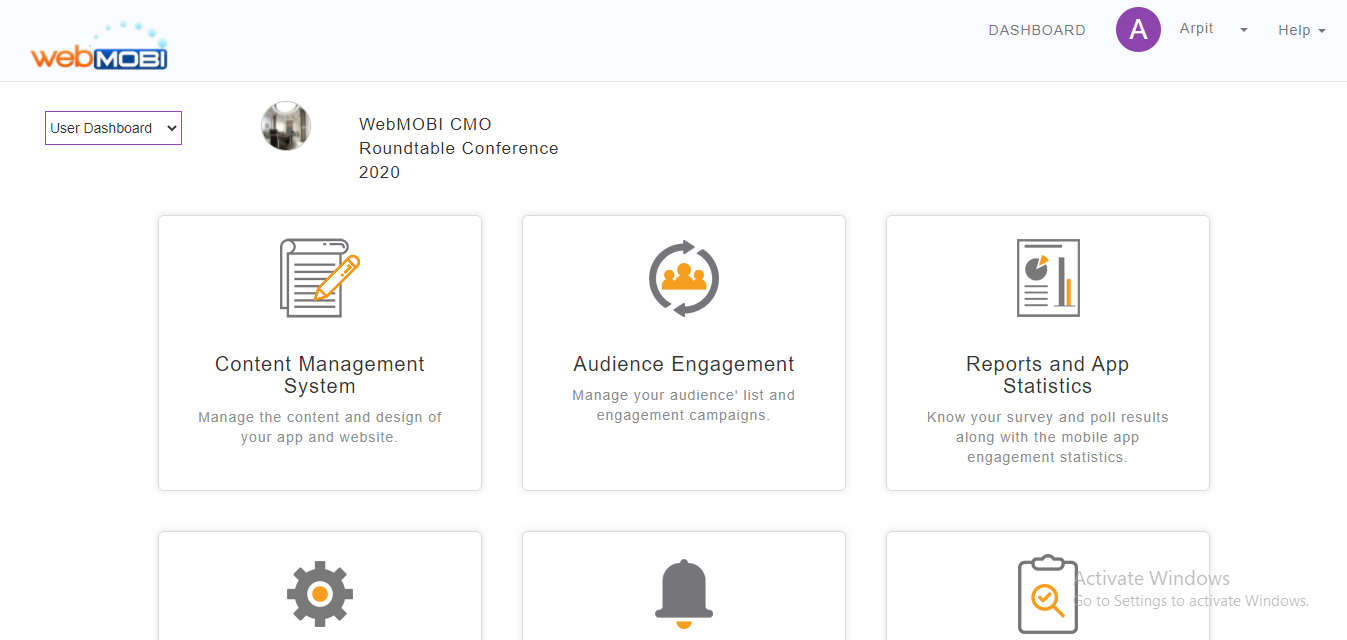Click 'Manage your audience' list' description text

[684, 405]
